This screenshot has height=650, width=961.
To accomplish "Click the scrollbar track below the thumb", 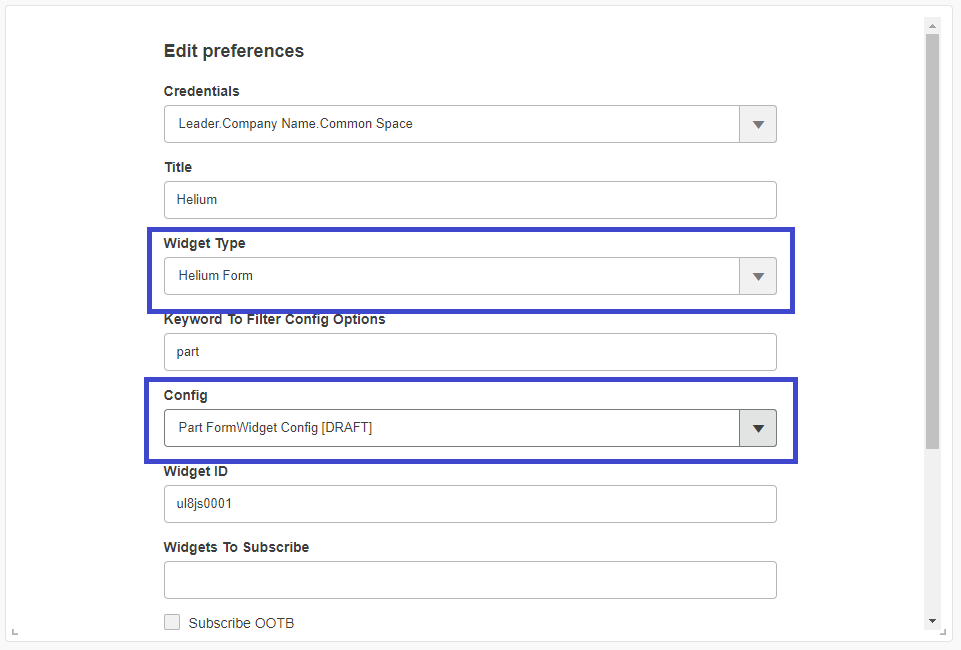I will coord(932,530).
